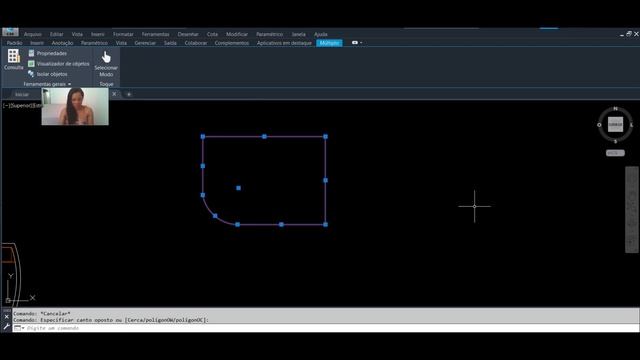640x360 pixels.
Task: Open command line customize wrench
Action: coord(7,327)
